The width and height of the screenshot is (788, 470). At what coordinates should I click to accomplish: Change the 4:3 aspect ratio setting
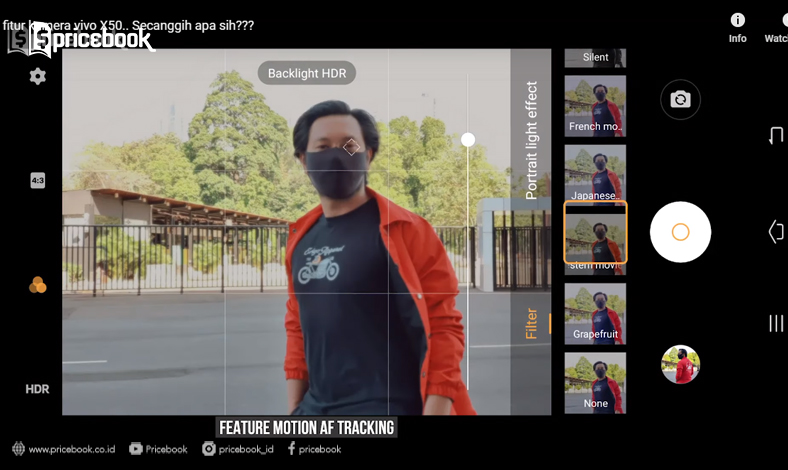click(x=38, y=180)
